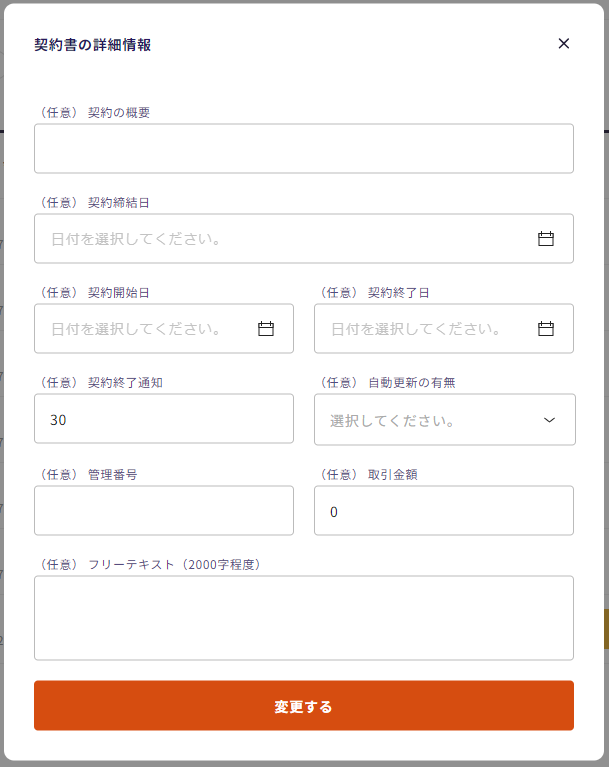The height and width of the screenshot is (767, 609).
Task: Click 契約終了通知 field showing 30
Action: (163, 419)
